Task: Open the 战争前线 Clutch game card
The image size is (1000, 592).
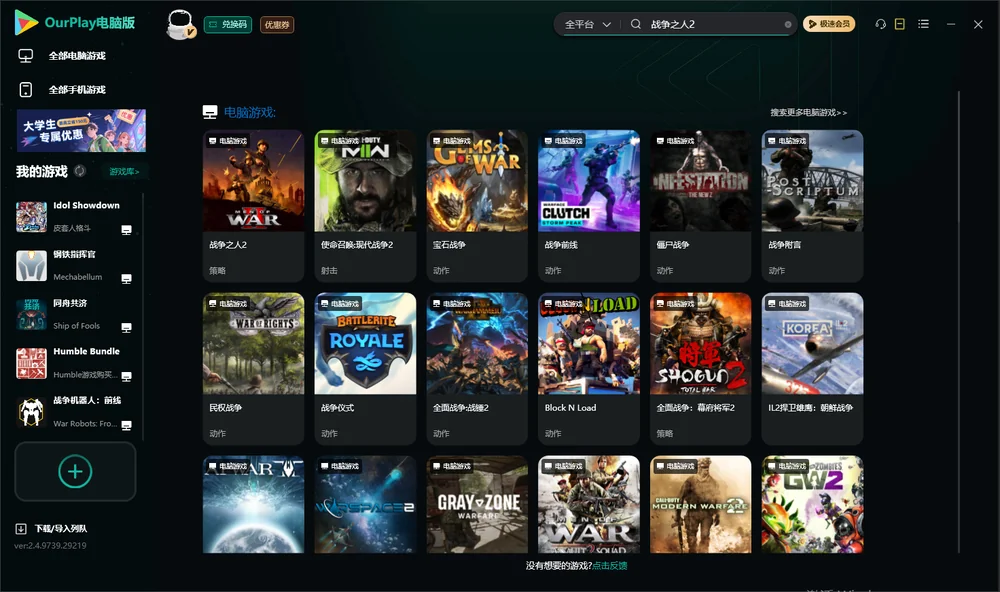Action: (589, 206)
